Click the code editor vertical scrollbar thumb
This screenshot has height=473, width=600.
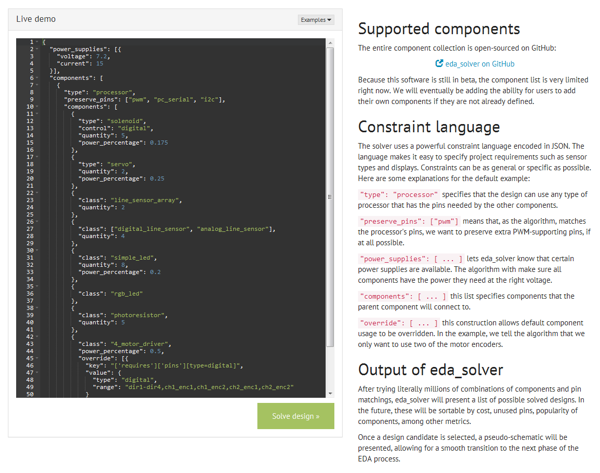330,196
